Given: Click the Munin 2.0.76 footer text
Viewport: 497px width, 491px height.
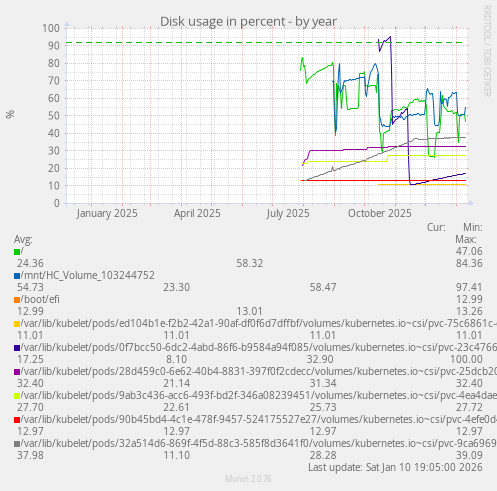Looking at the screenshot, I should pyautogui.click(x=248, y=479).
